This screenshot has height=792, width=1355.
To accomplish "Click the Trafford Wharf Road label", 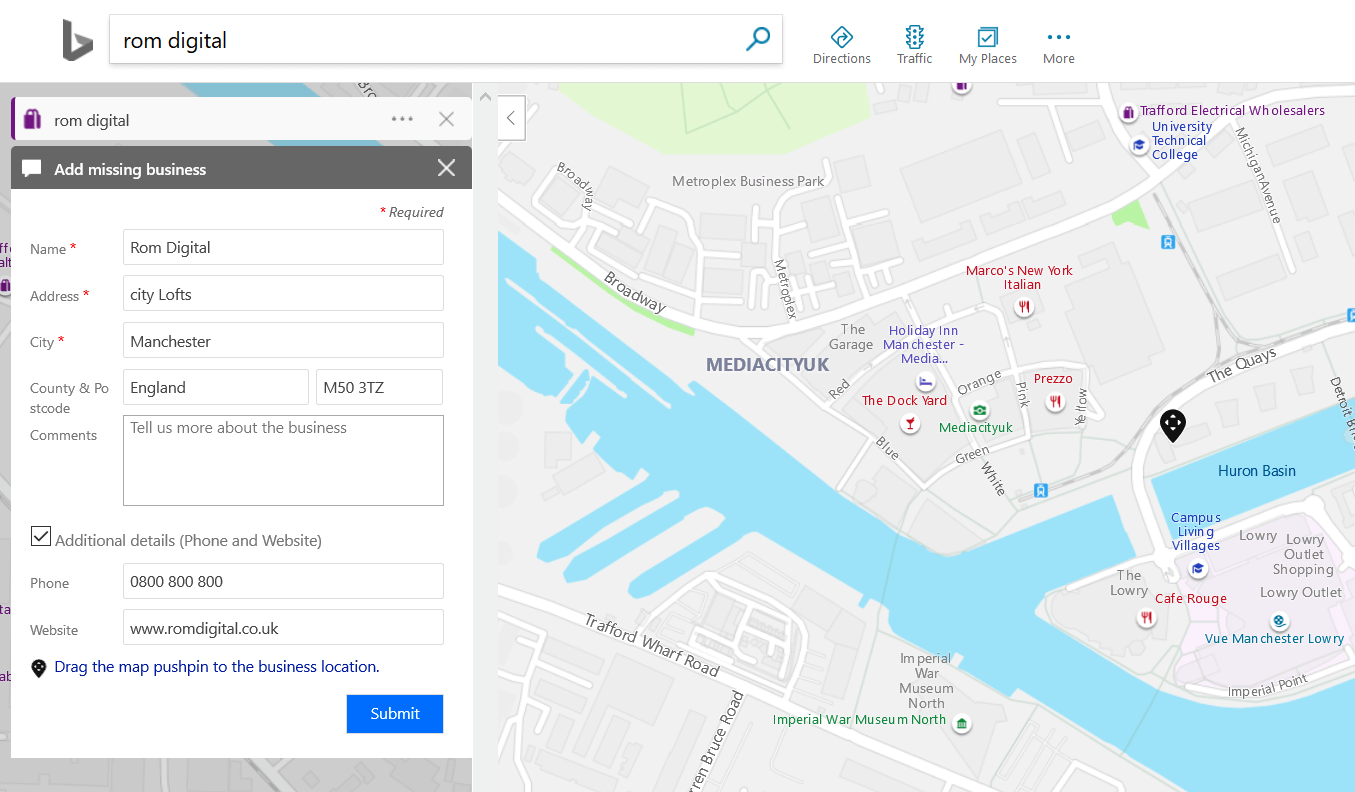I will point(652,645).
